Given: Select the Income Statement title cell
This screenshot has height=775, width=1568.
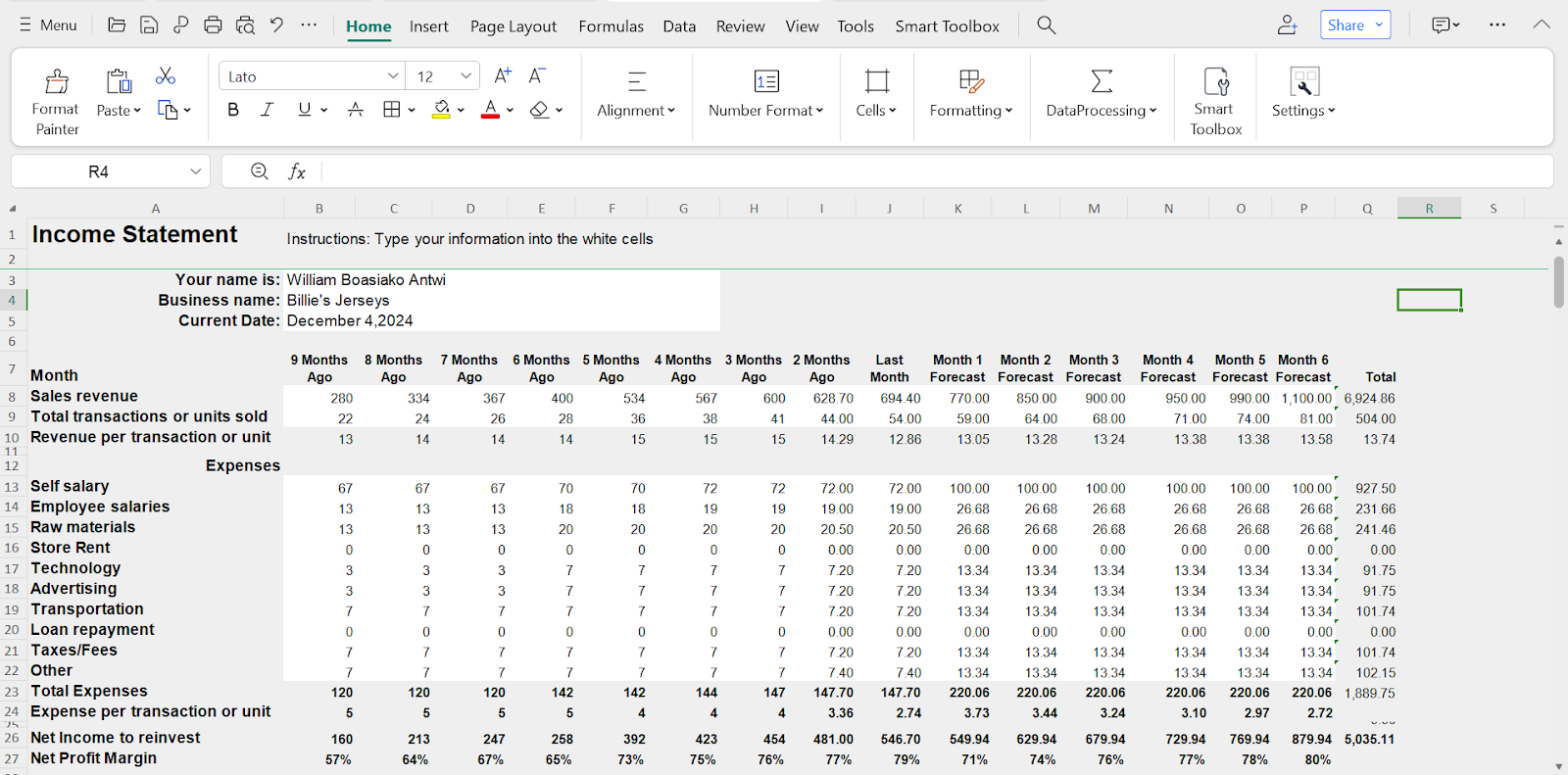Looking at the screenshot, I should (155, 234).
